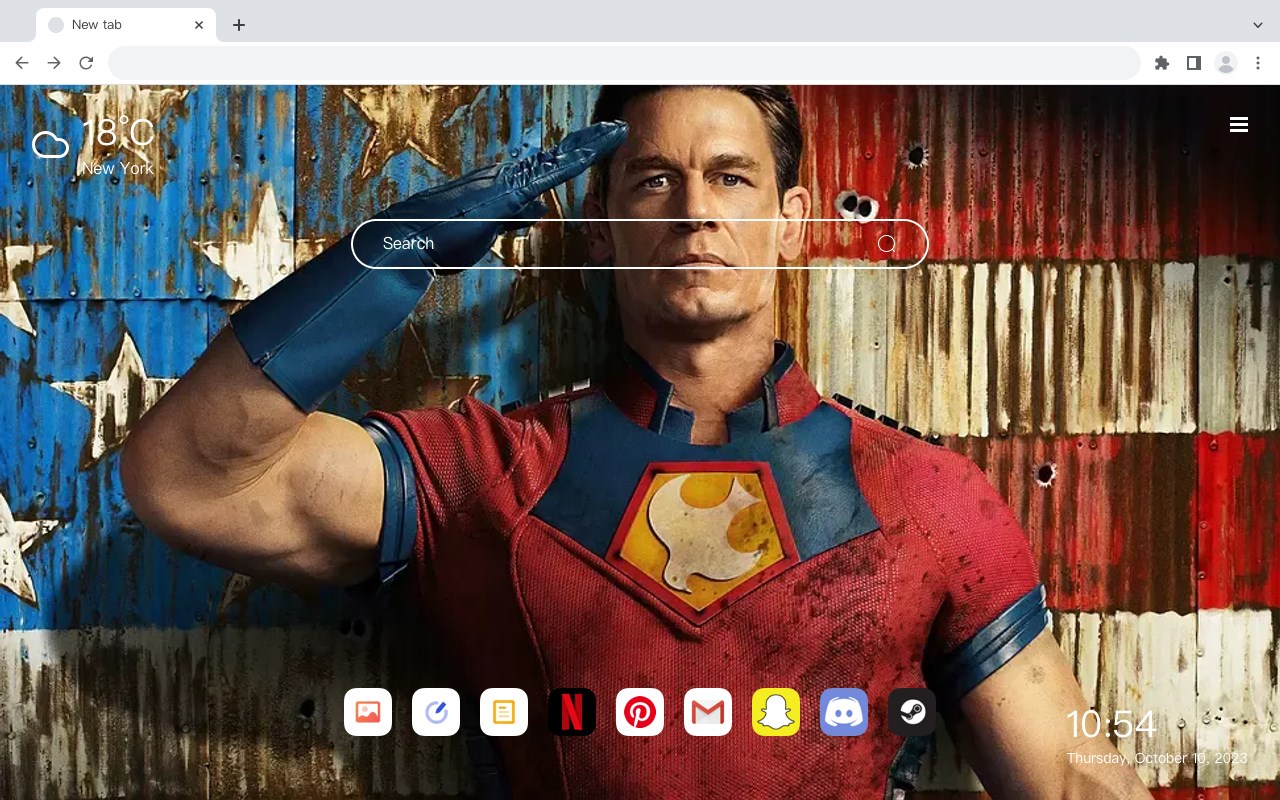Reload the current page

[x=86, y=63]
